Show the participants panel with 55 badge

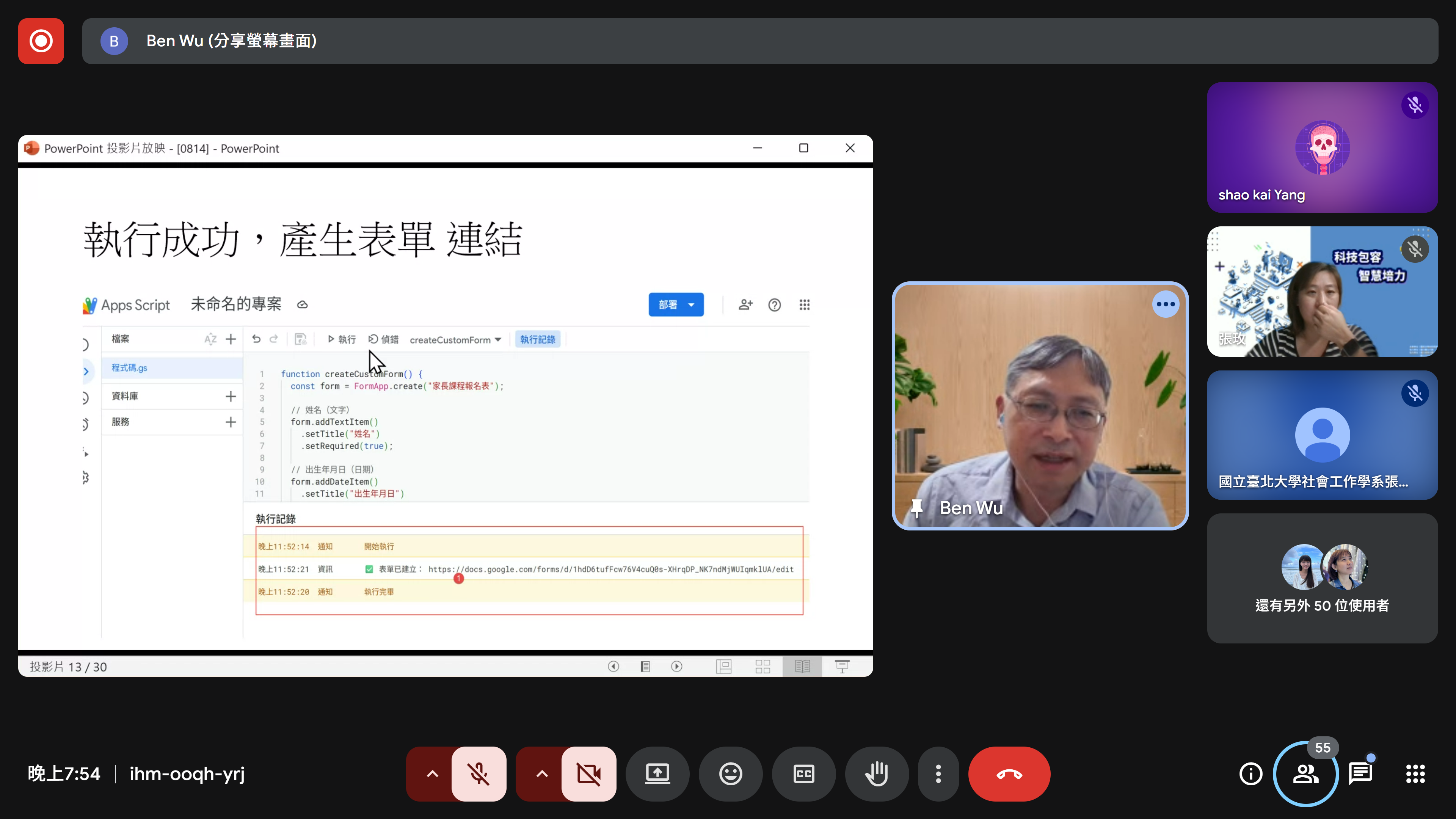click(x=1305, y=774)
